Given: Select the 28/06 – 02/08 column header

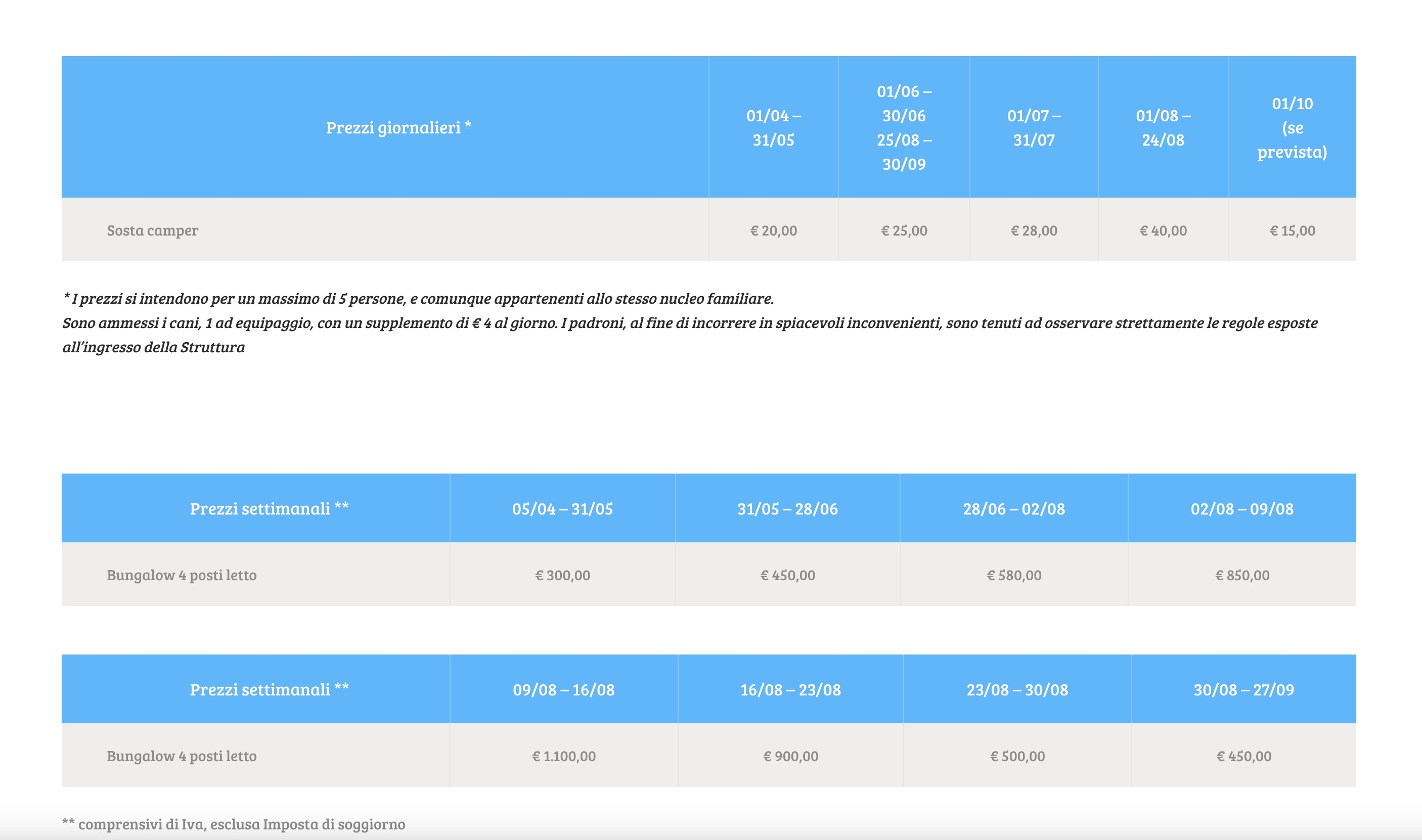Looking at the screenshot, I should pyautogui.click(x=1014, y=508).
